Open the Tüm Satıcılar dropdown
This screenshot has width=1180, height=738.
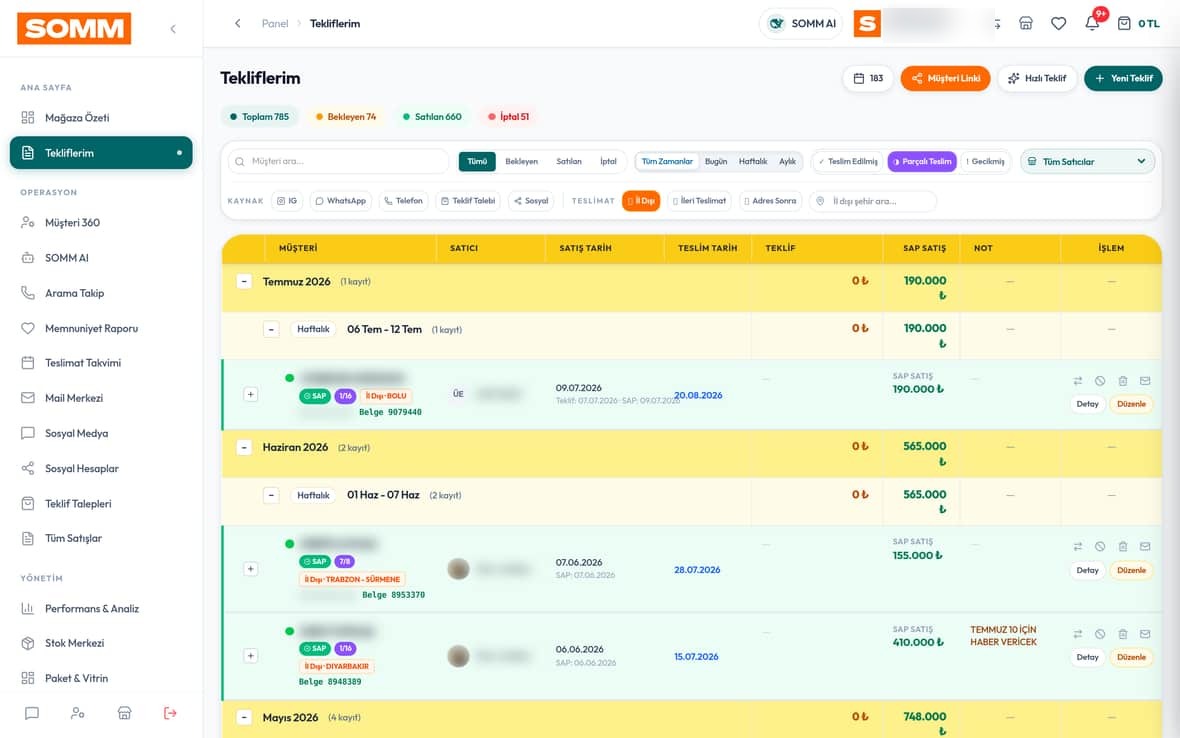pyautogui.click(x=1087, y=162)
